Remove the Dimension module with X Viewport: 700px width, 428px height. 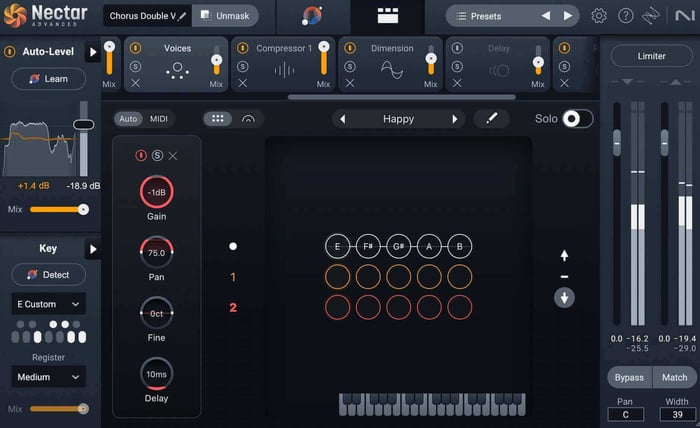350,83
